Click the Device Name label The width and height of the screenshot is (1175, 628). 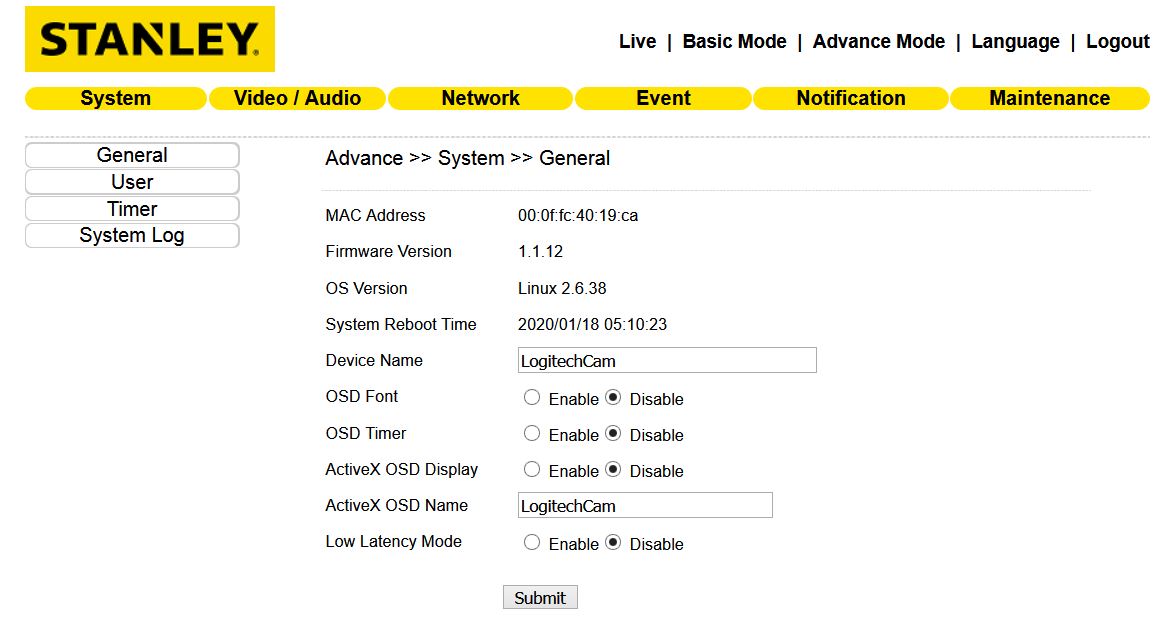(x=374, y=360)
